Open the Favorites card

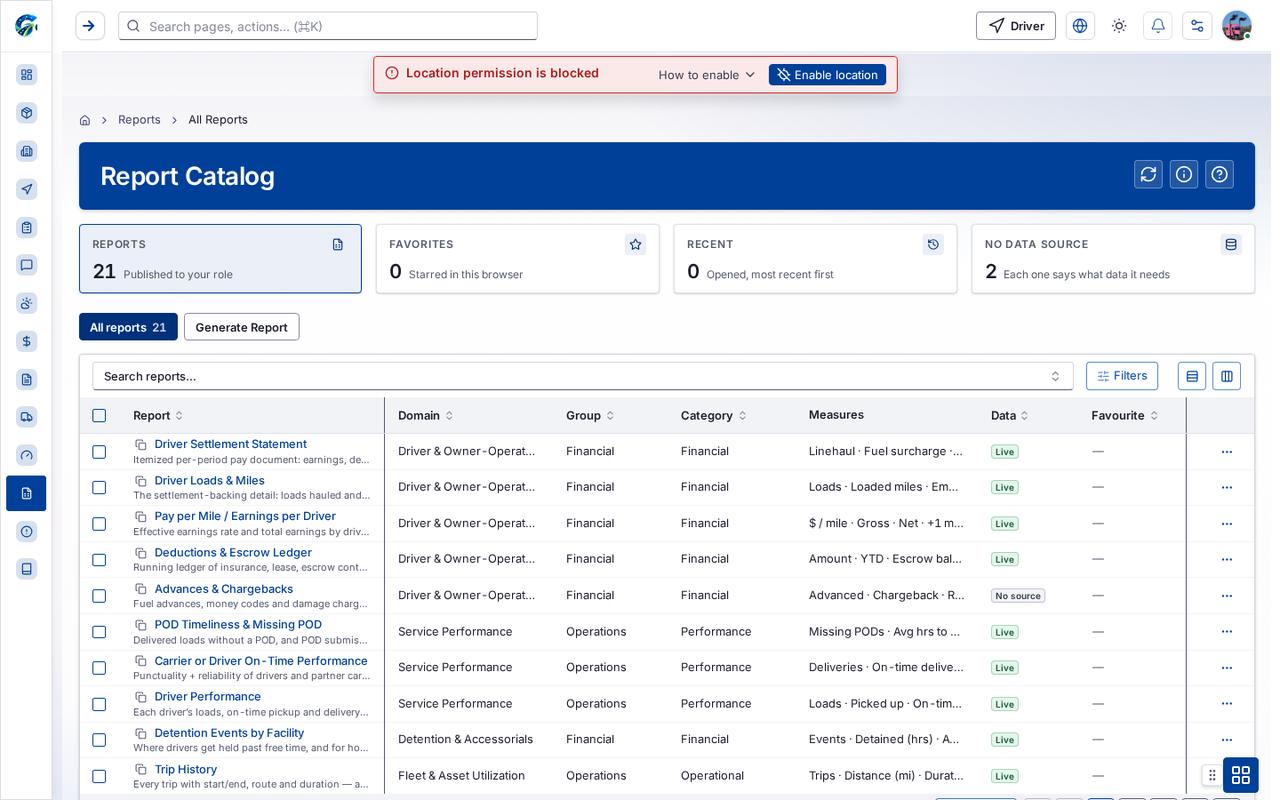[x=517, y=259]
